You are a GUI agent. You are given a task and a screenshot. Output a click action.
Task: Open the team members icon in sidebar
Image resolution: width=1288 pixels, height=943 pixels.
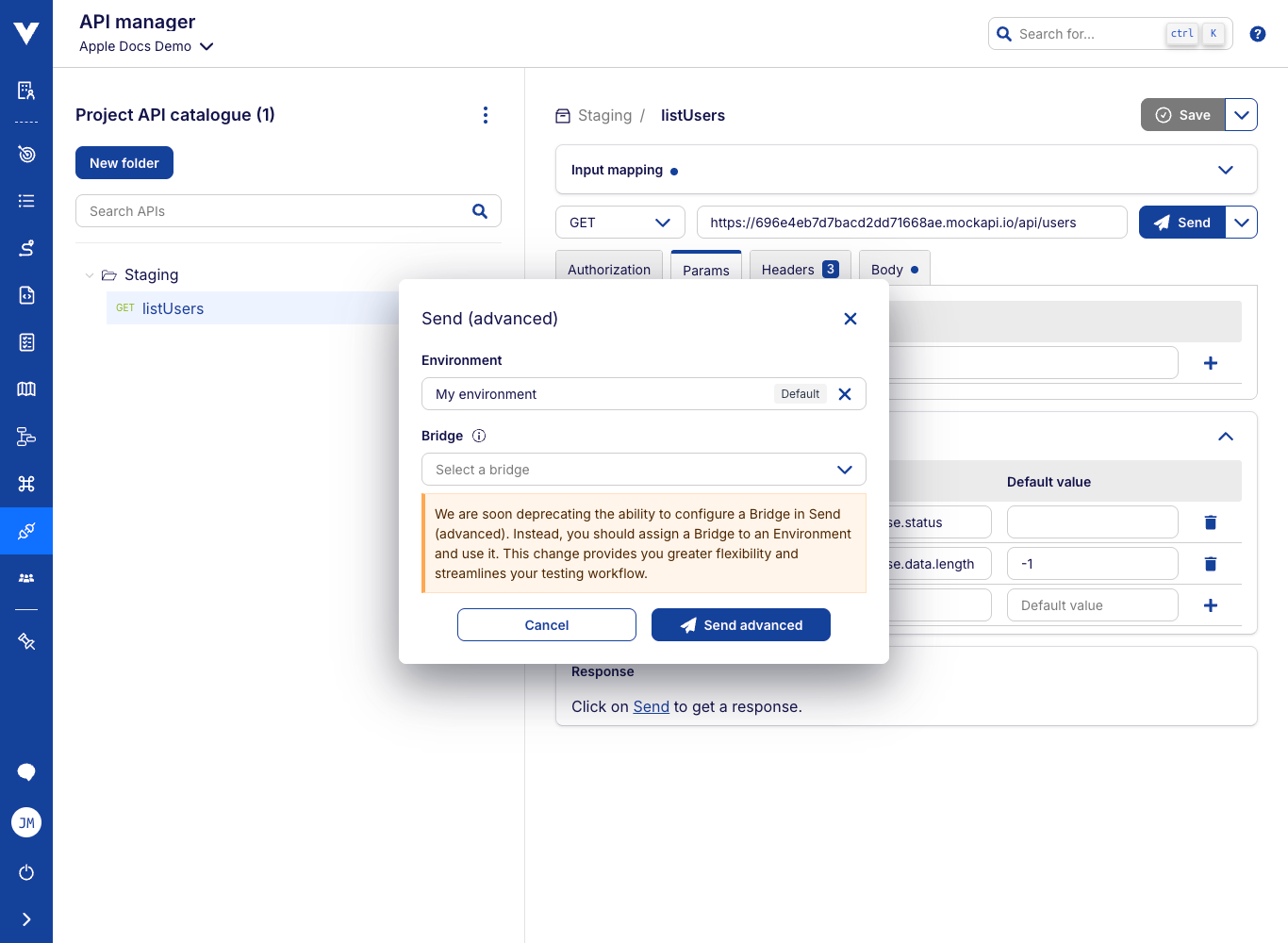click(26, 578)
